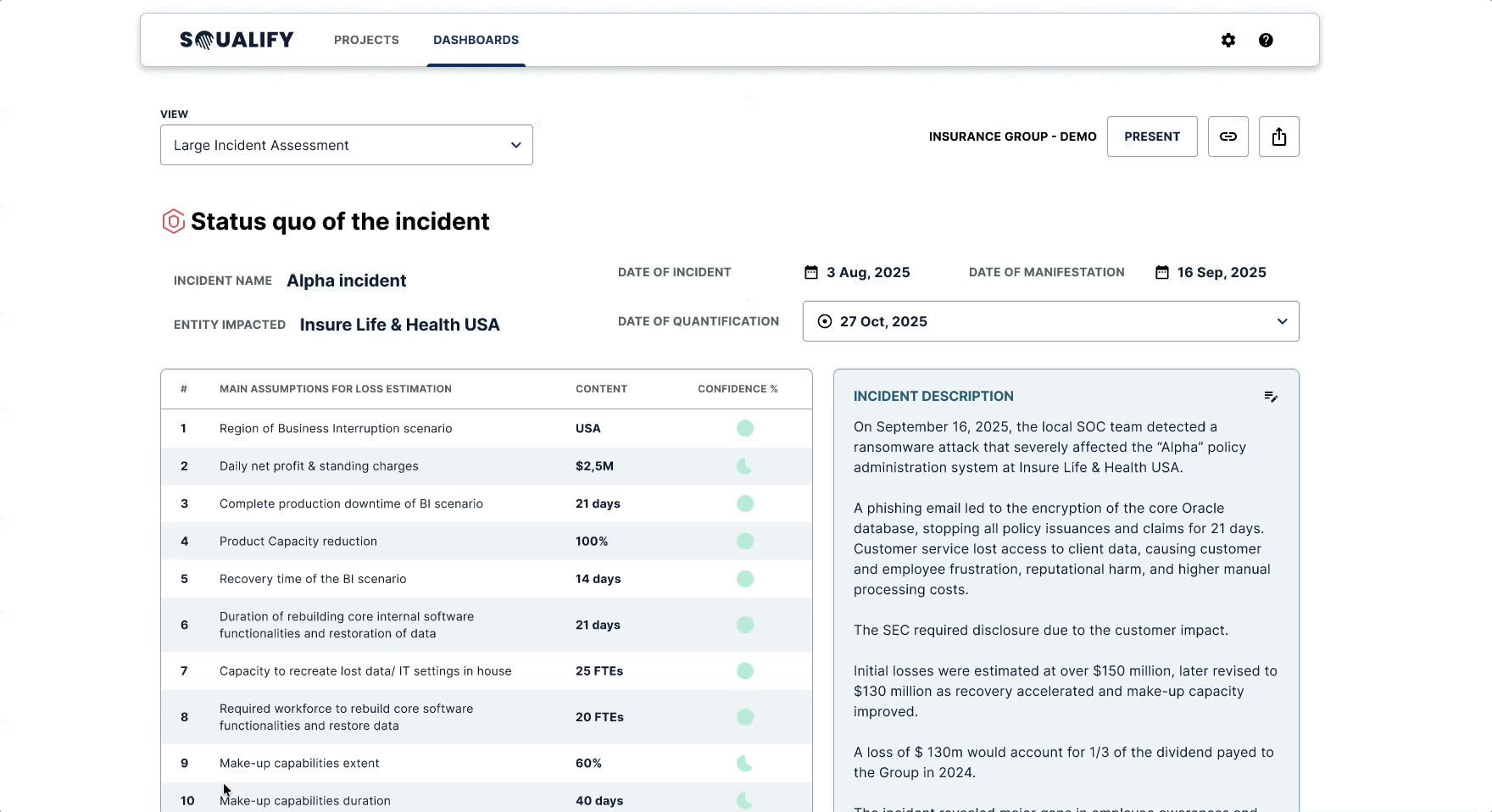The width and height of the screenshot is (1492, 812).
Task: Click confidence indicator for Product Capacity reduction
Action: coord(745,541)
